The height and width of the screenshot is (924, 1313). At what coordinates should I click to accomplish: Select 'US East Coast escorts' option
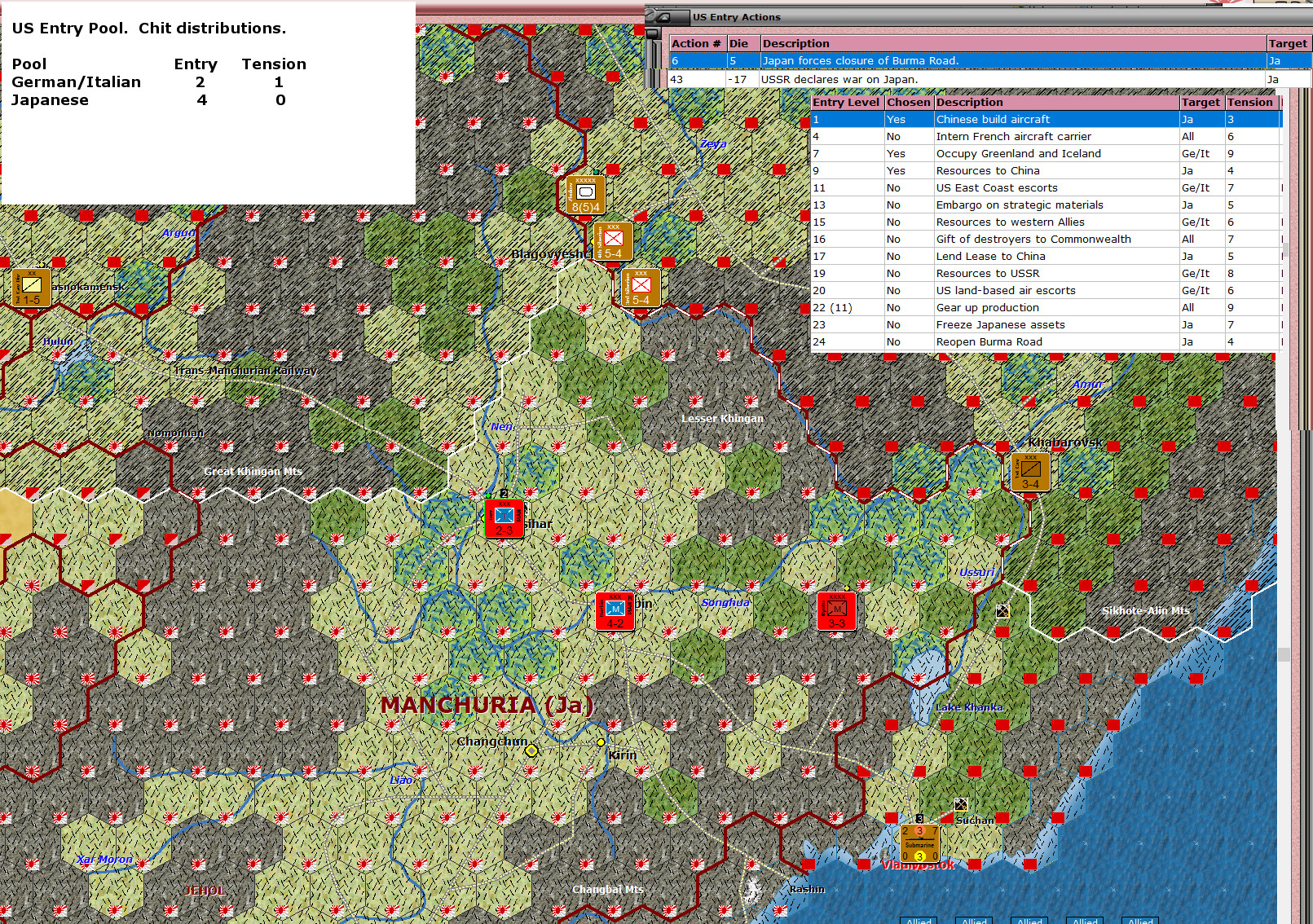pyautogui.click(x=1046, y=187)
